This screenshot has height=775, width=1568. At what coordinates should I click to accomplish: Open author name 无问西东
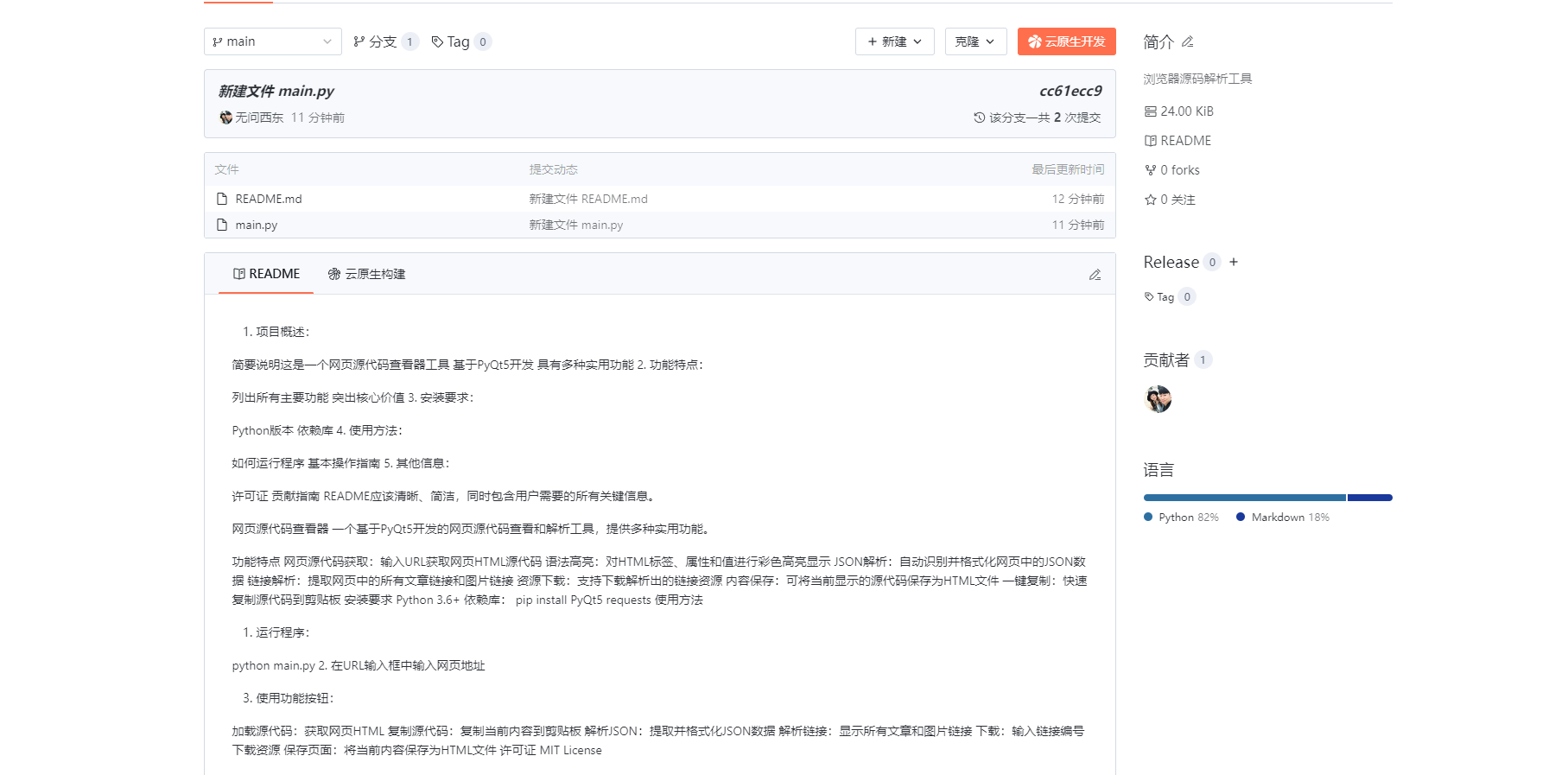pos(259,118)
